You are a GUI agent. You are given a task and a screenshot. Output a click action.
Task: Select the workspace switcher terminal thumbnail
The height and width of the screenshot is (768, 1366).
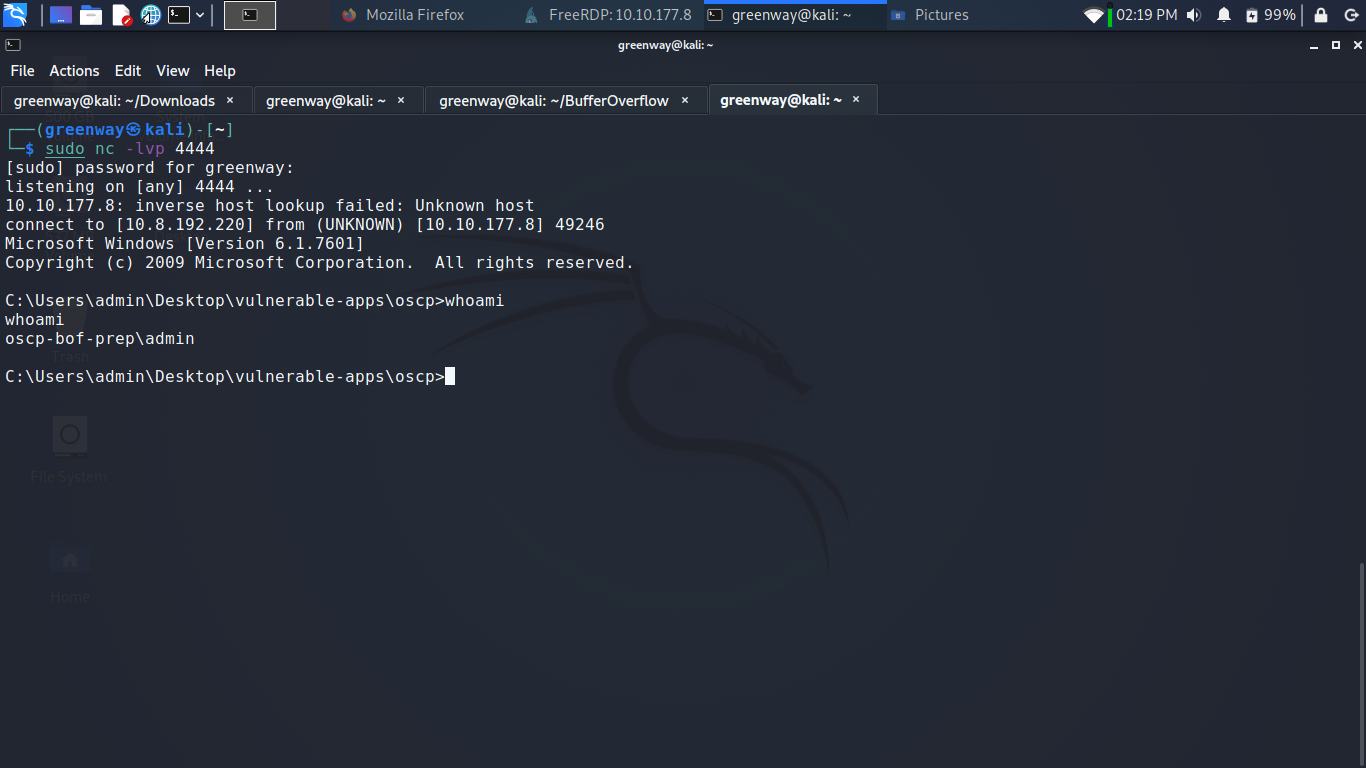(250, 15)
